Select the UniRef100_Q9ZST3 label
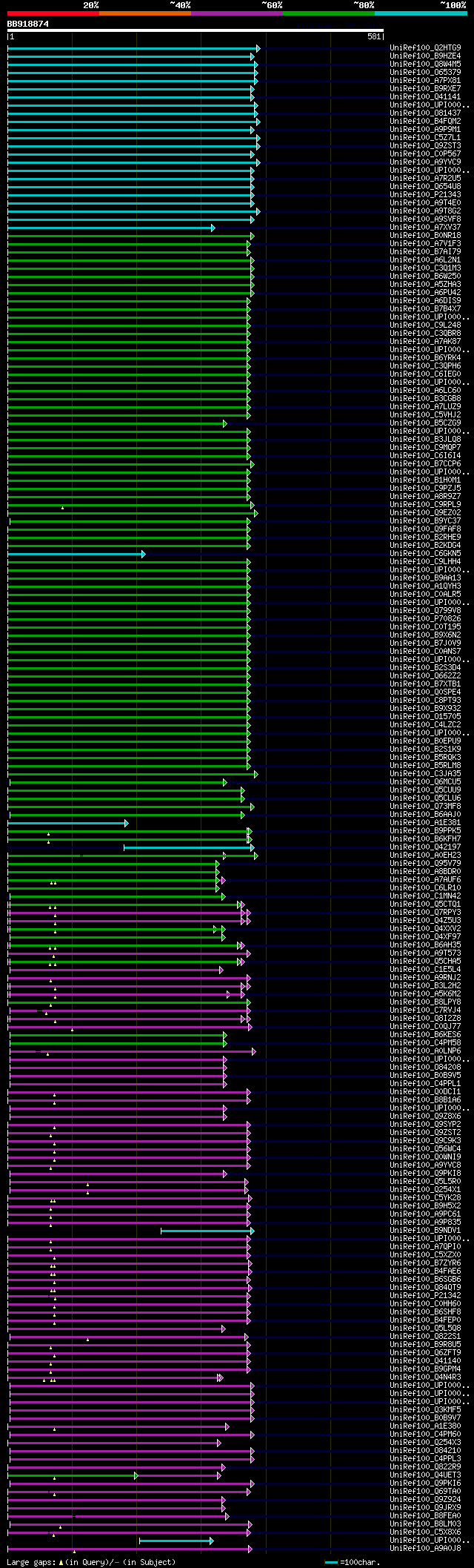 (x=425, y=145)
